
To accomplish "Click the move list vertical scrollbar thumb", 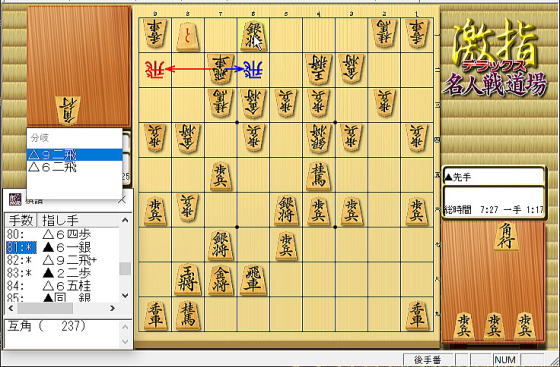I will click(125, 268).
